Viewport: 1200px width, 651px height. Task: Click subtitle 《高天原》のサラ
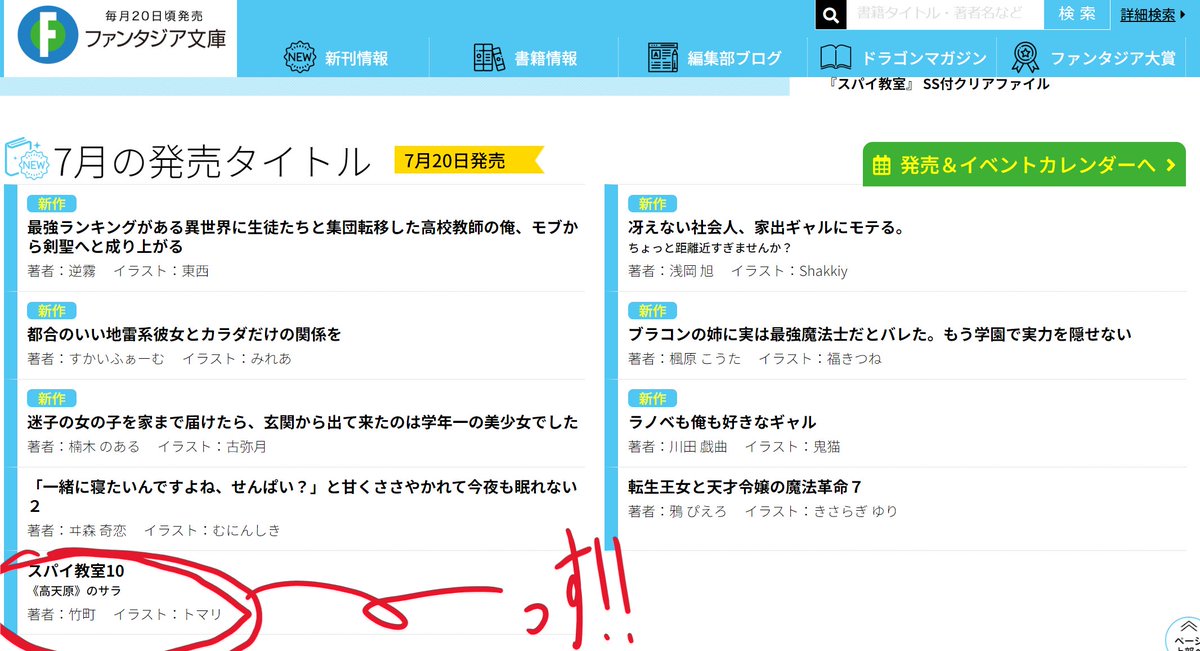[74, 590]
